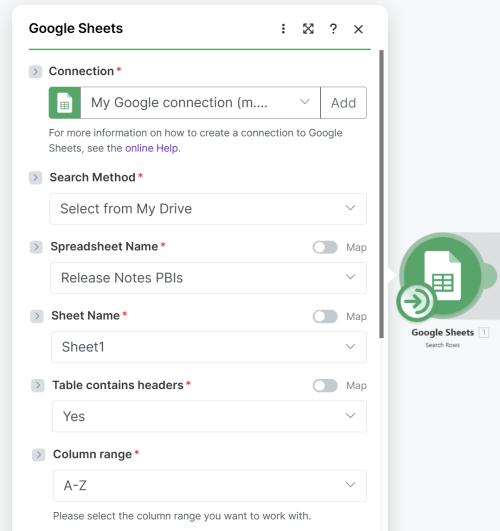500x531 pixels.
Task: Open the help question mark icon
Action: pyautogui.click(x=333, y=29)
